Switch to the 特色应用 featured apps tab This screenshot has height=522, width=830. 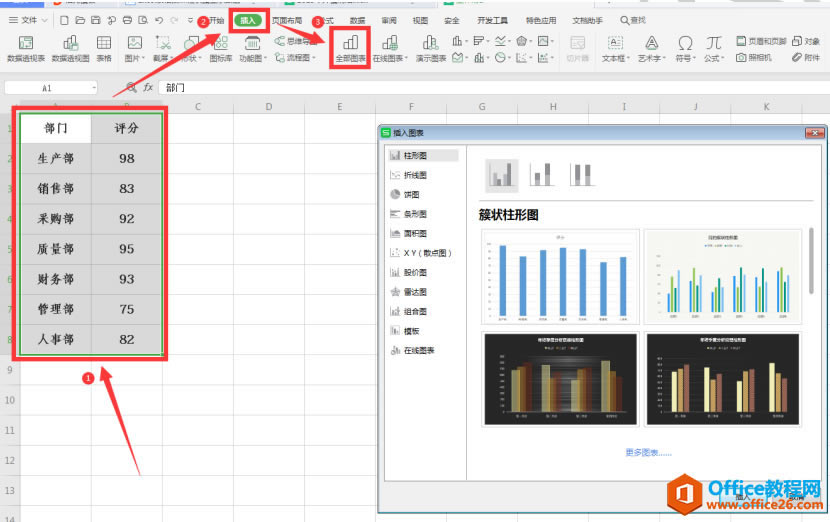[540, 20]
